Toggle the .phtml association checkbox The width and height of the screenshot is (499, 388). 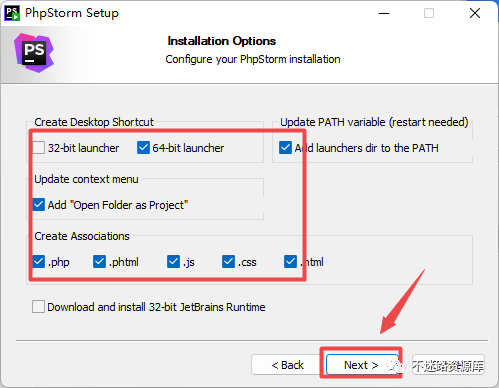pos(99,262)
